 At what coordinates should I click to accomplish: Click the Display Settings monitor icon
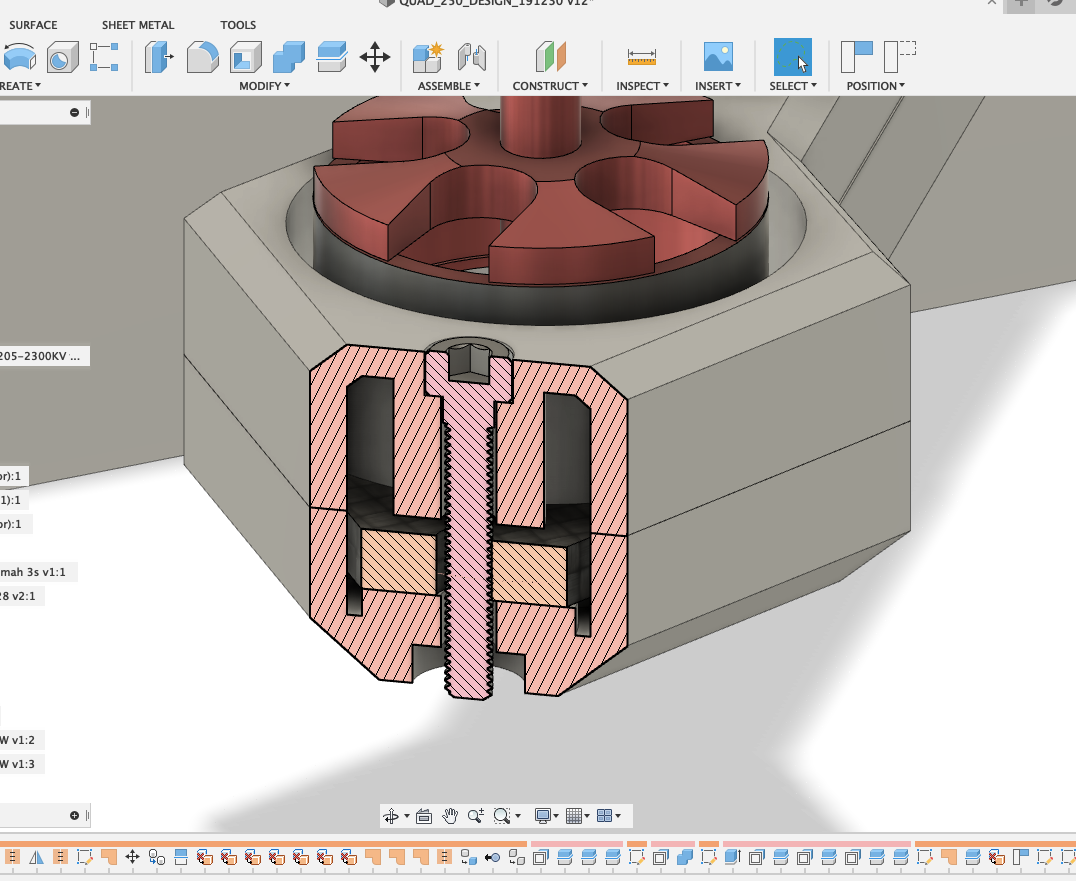[x=543, y=816]
